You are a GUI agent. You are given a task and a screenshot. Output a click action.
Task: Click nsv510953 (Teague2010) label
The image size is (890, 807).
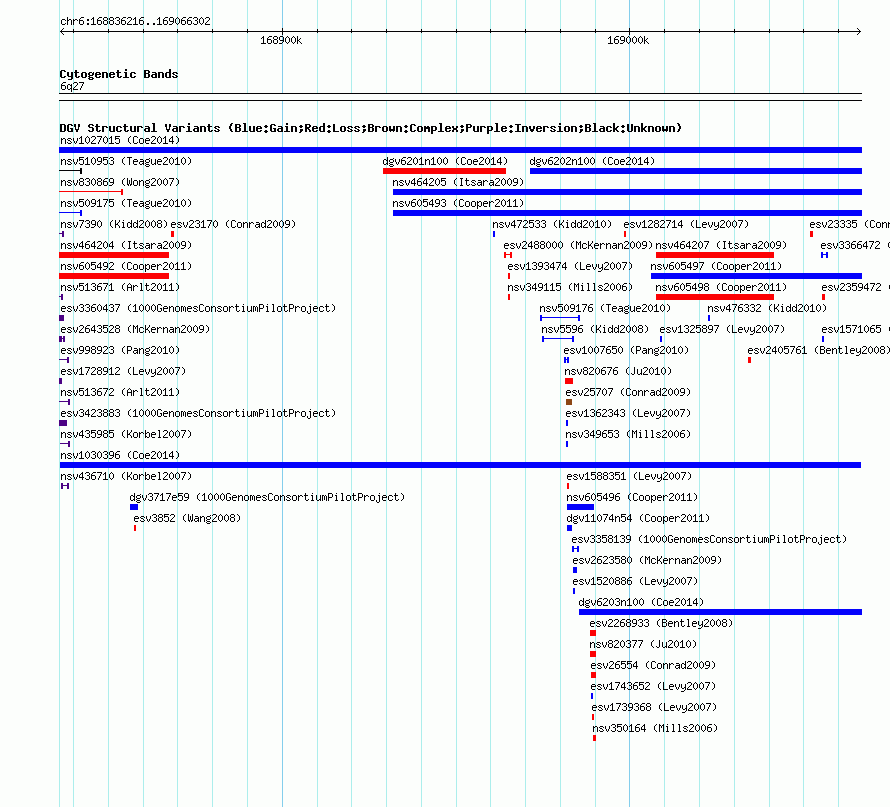coord(126,161)
